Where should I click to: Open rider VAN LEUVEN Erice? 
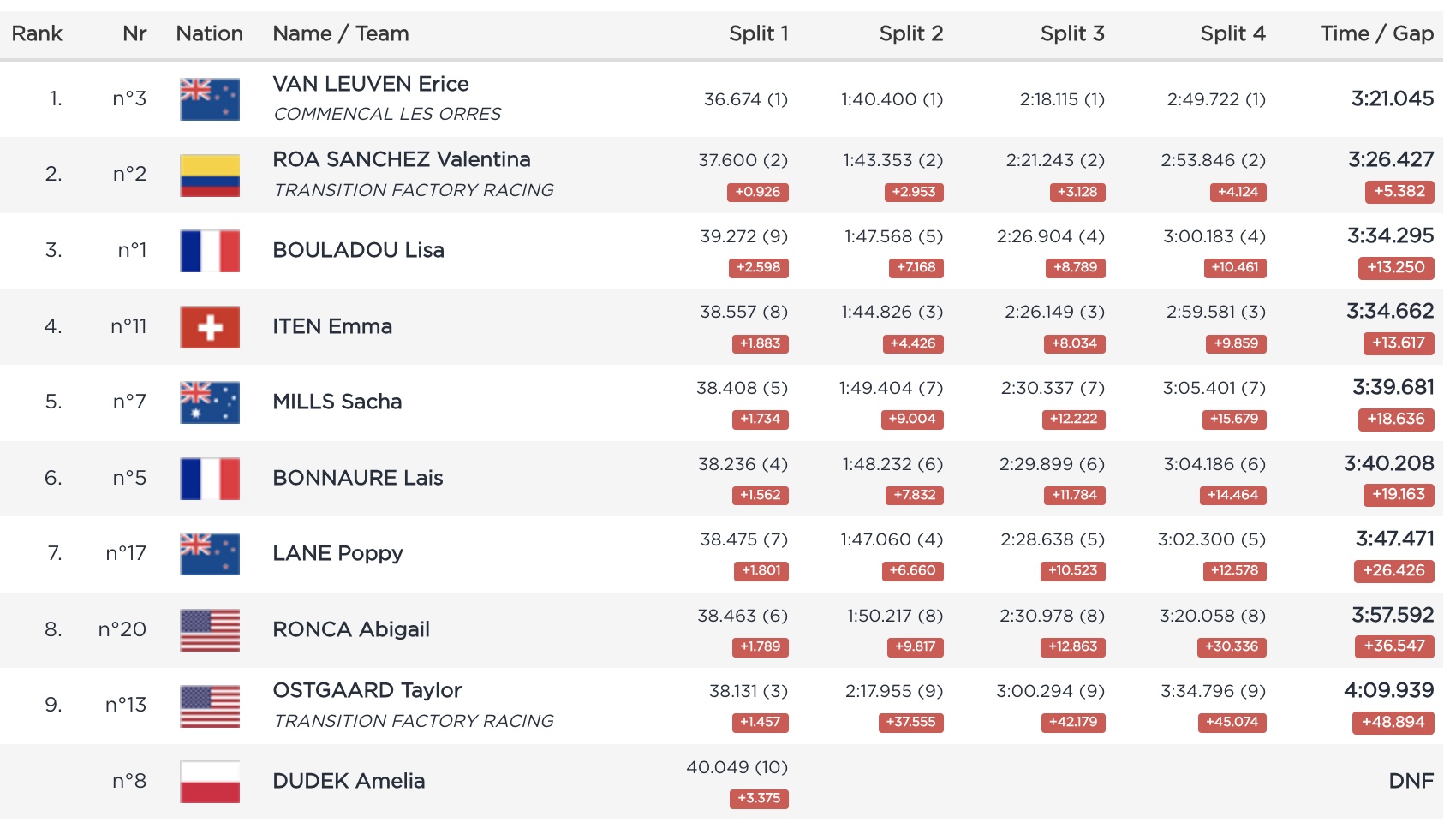pos(371,84)
